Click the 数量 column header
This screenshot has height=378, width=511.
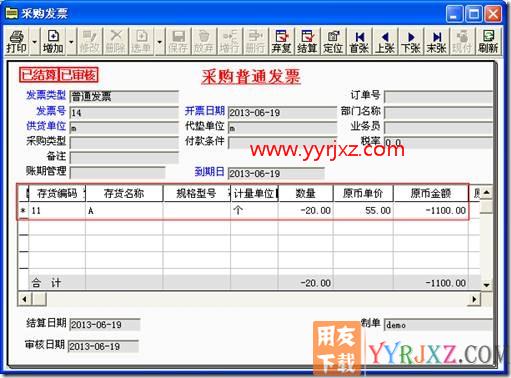click(306, 193)
